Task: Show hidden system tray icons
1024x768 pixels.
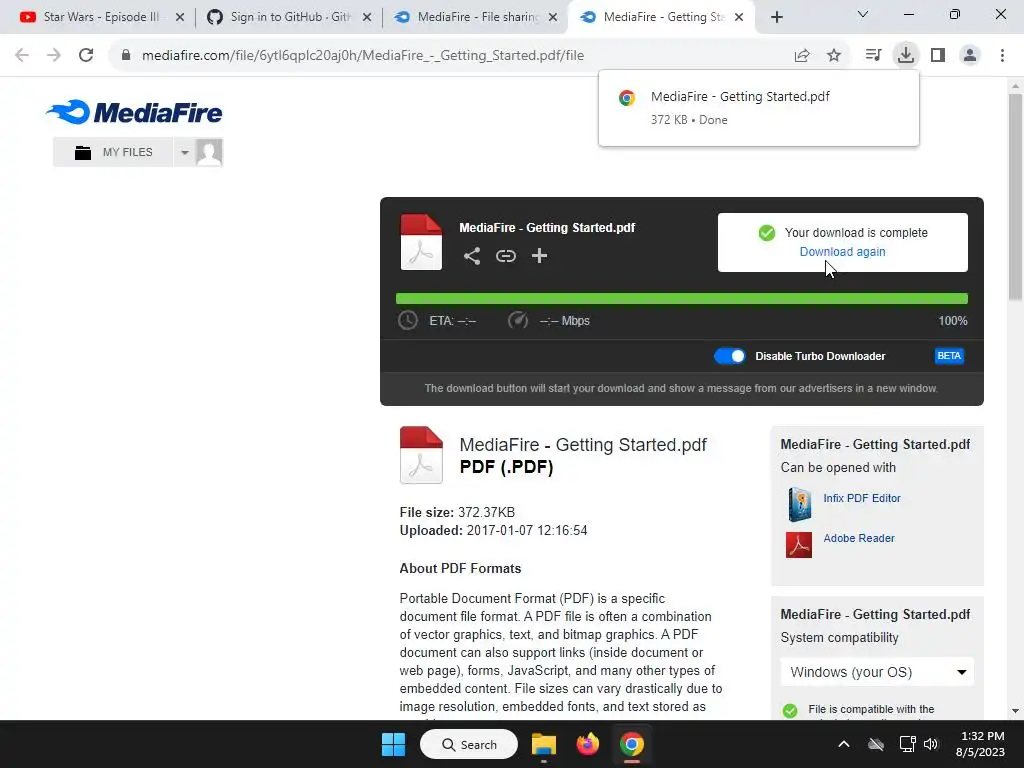Action: pyautogui.click(x=844, y=744)
